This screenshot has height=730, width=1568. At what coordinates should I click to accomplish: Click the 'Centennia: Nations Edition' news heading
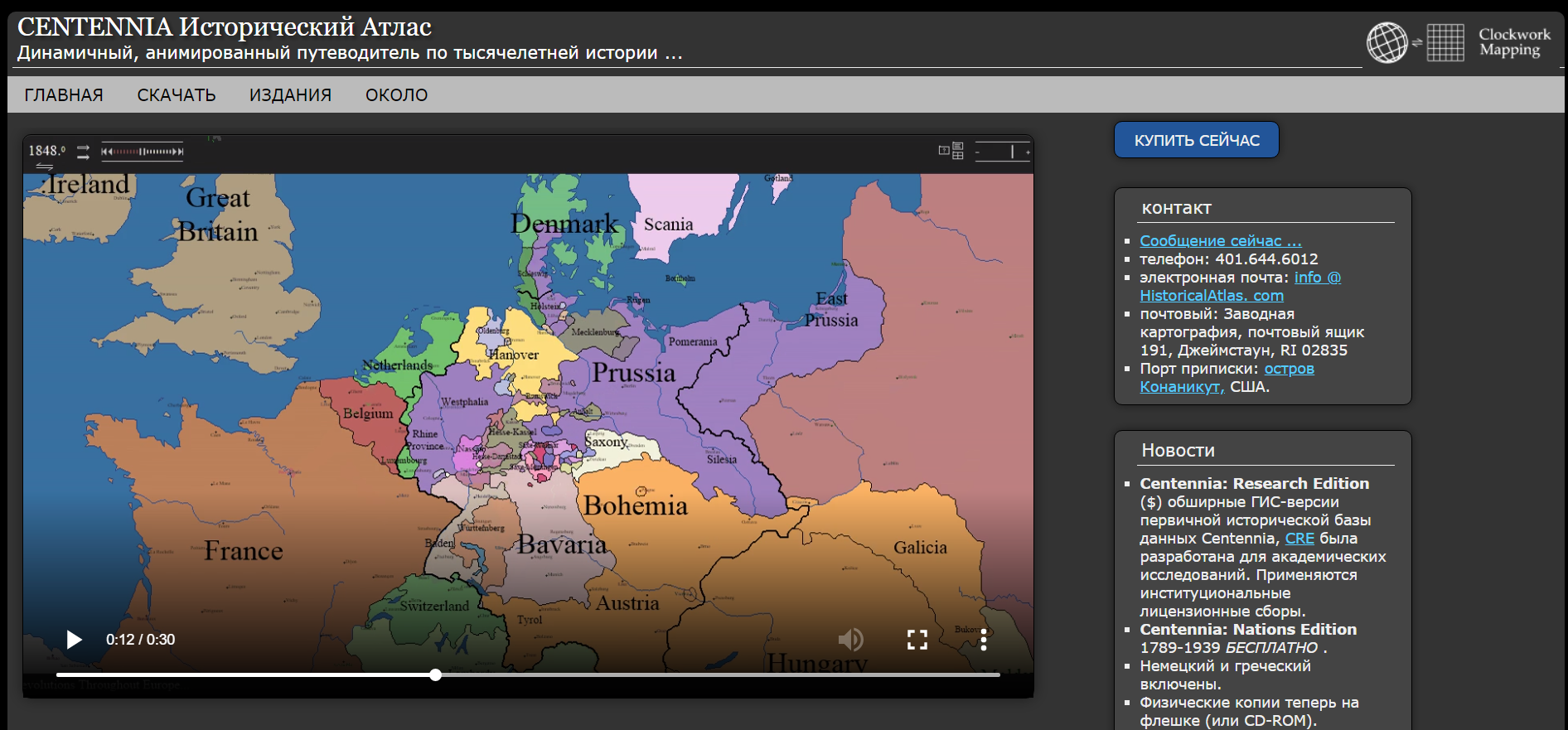(1248, 630)
